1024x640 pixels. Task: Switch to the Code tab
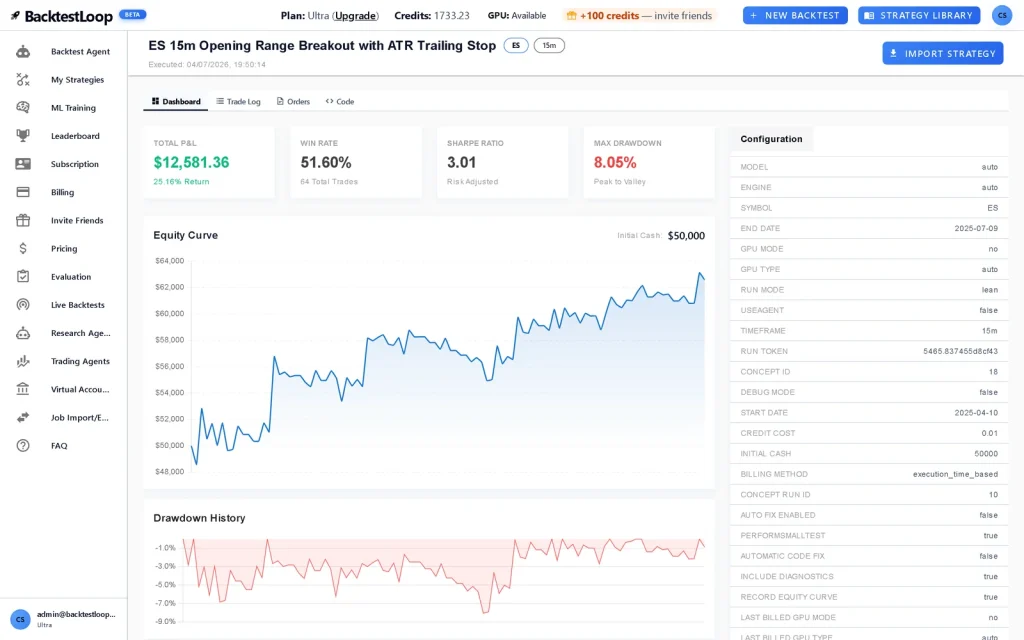[340, 101]
